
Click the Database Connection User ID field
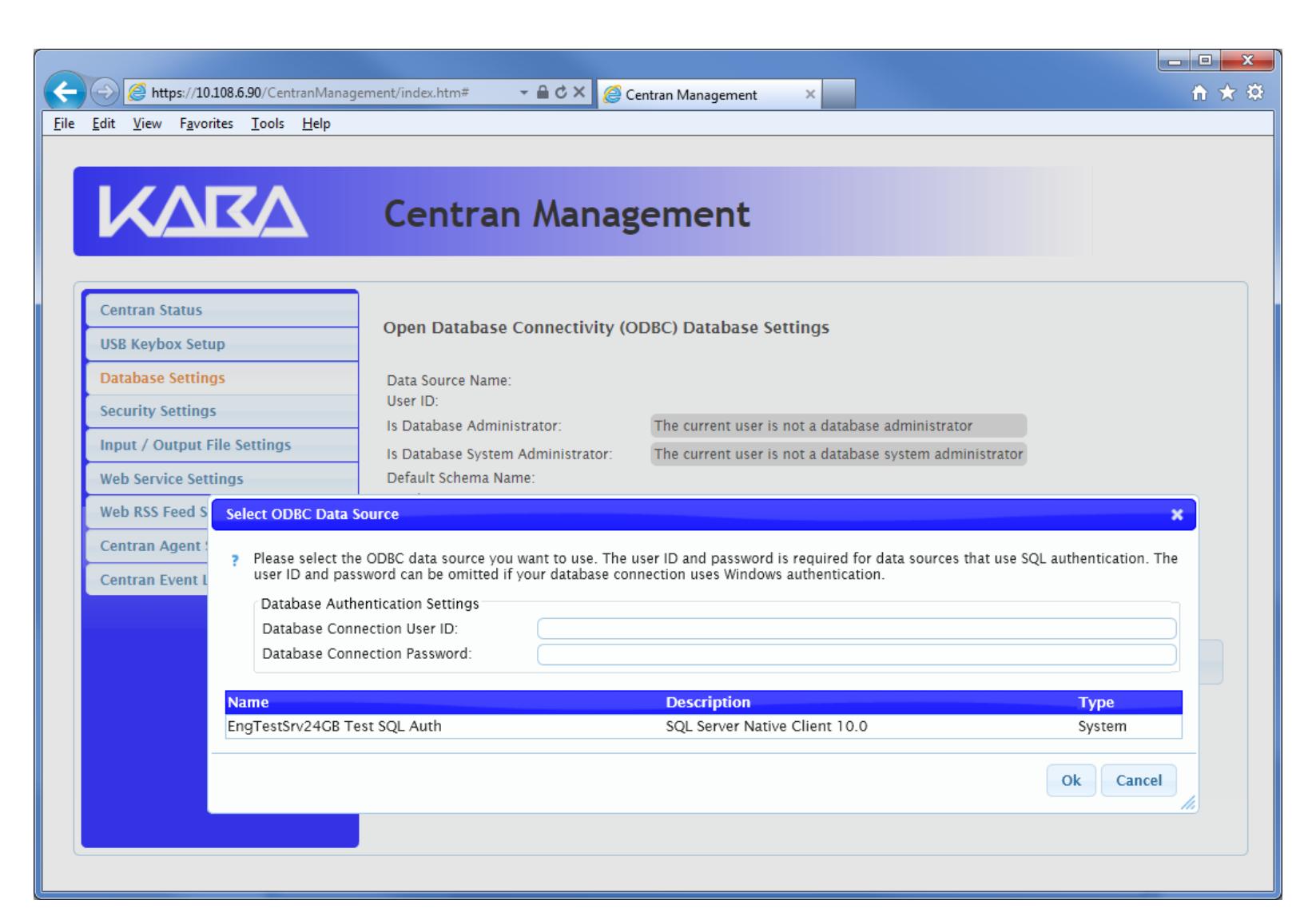coord(857,629)
